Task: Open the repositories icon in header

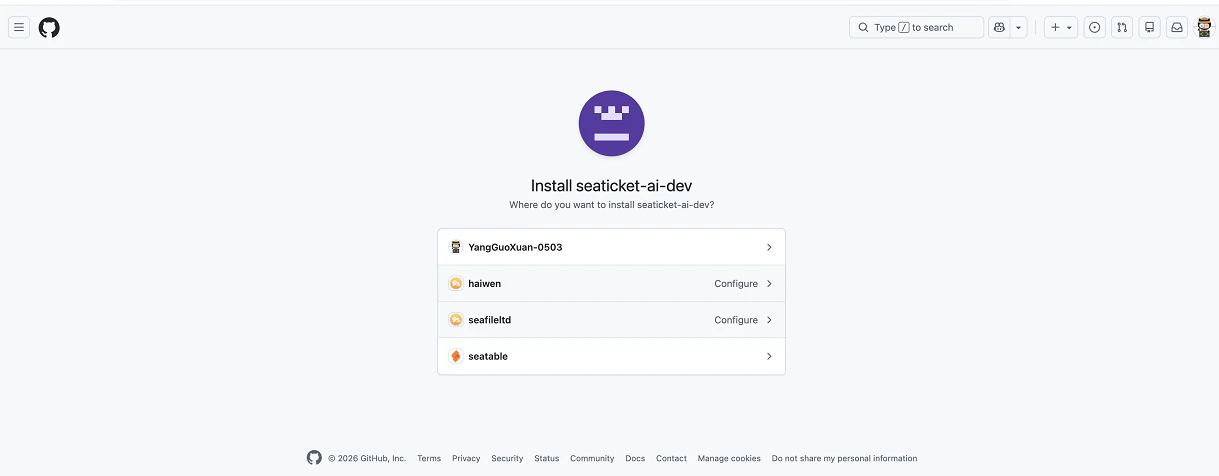Action: [x=1149, y=28]
